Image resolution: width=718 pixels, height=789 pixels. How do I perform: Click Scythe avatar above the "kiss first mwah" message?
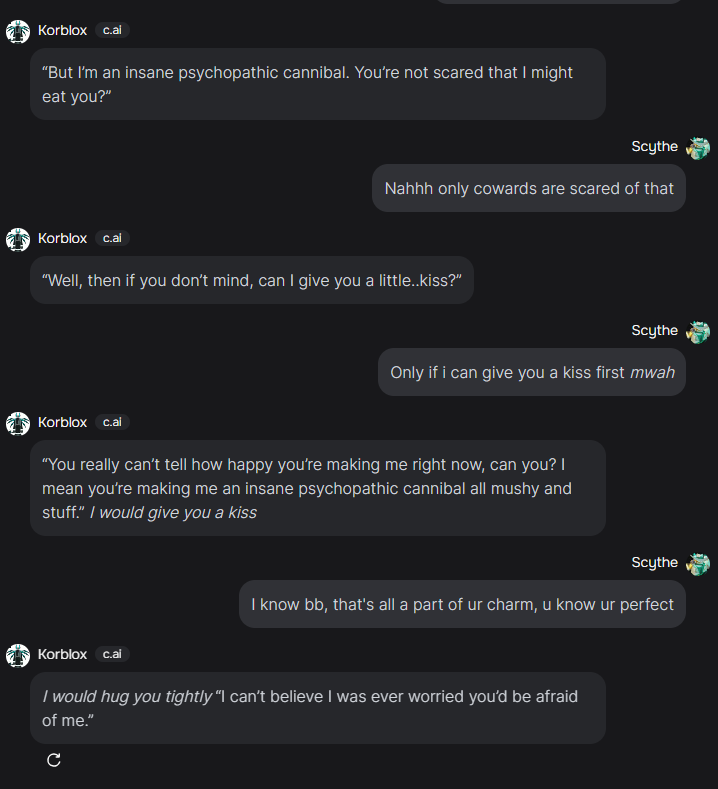tap(698, 331)
